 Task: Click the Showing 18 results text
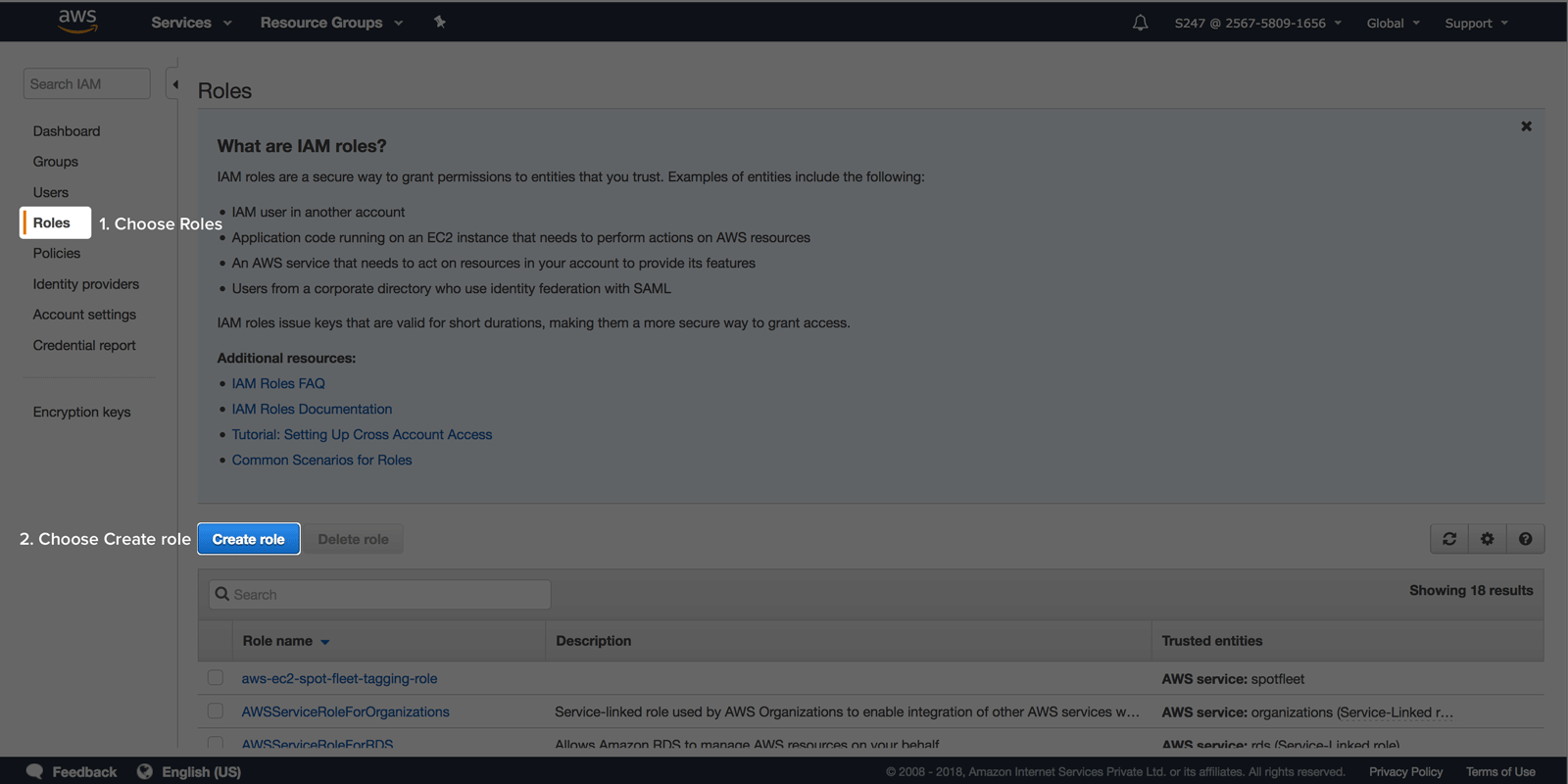click(x=1471, y=590)
